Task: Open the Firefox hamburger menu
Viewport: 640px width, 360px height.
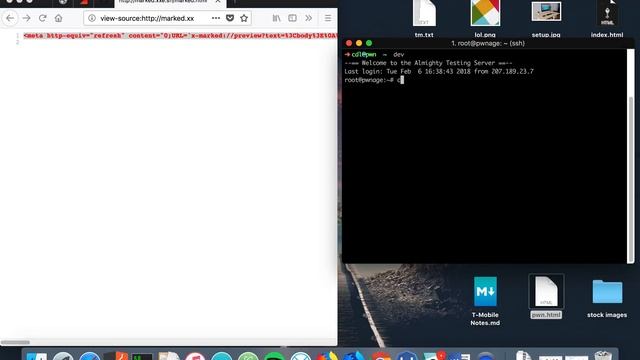Action: [x=328, y=18]
